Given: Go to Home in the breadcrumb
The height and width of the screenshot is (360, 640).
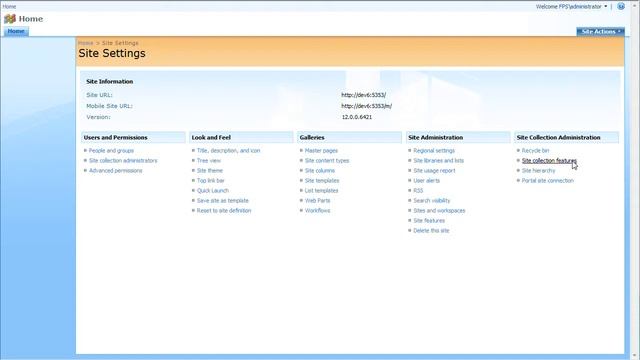Looking at the screenshot, I should (x=86, y=43).
